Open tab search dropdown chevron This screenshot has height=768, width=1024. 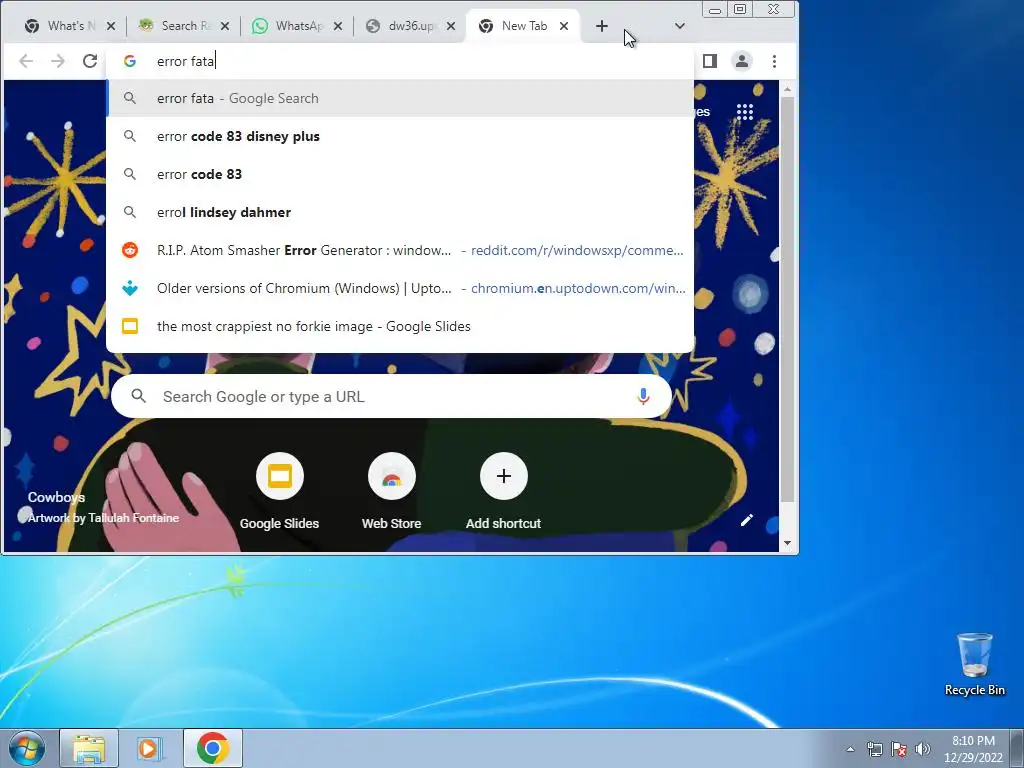click(680, 26)
